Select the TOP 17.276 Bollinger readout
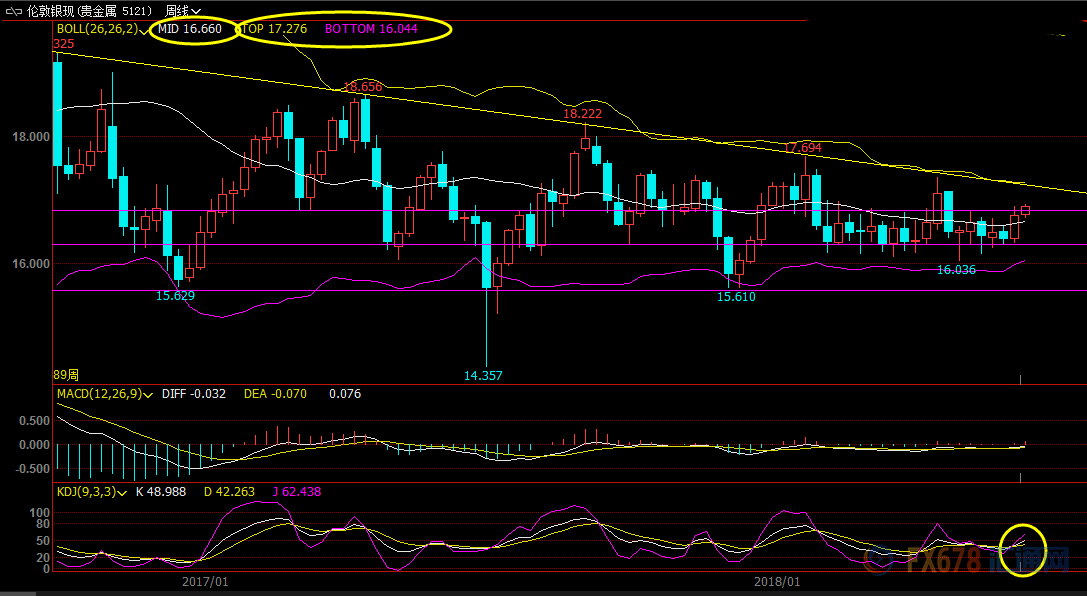The image size is (1087, 596). (276, 29)
